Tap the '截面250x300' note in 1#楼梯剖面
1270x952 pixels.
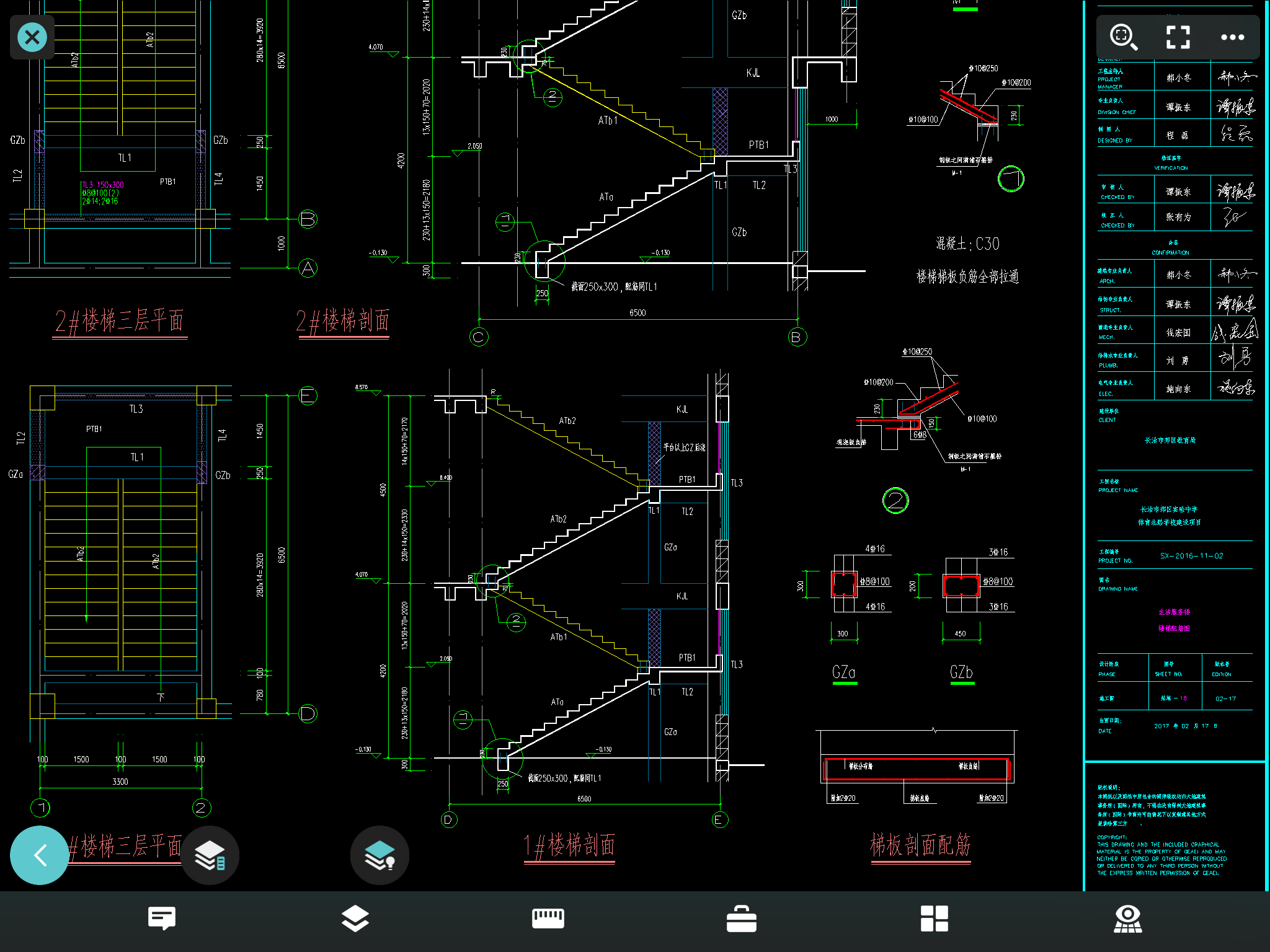click(564, 778)
